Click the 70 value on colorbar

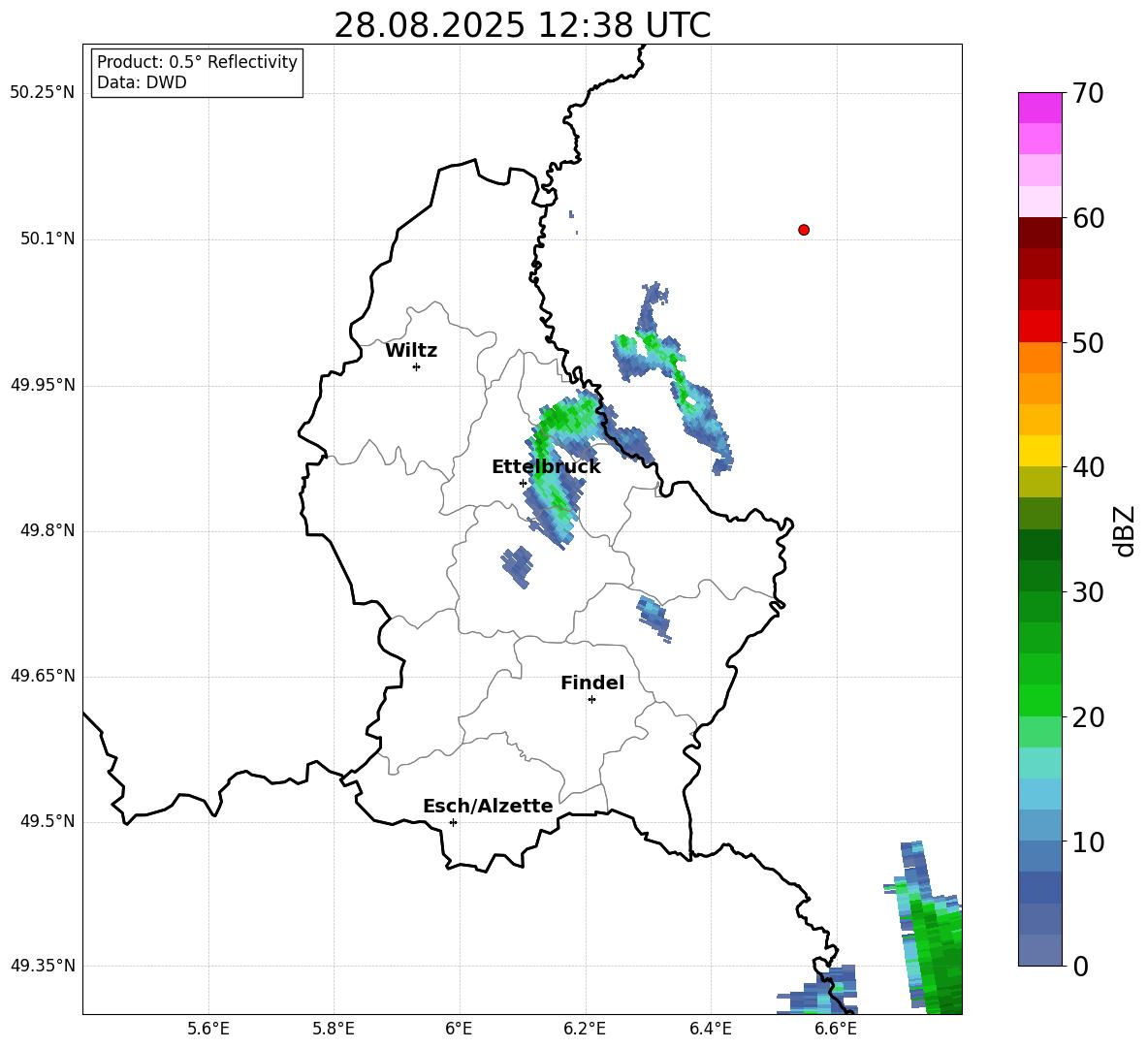1088,93
